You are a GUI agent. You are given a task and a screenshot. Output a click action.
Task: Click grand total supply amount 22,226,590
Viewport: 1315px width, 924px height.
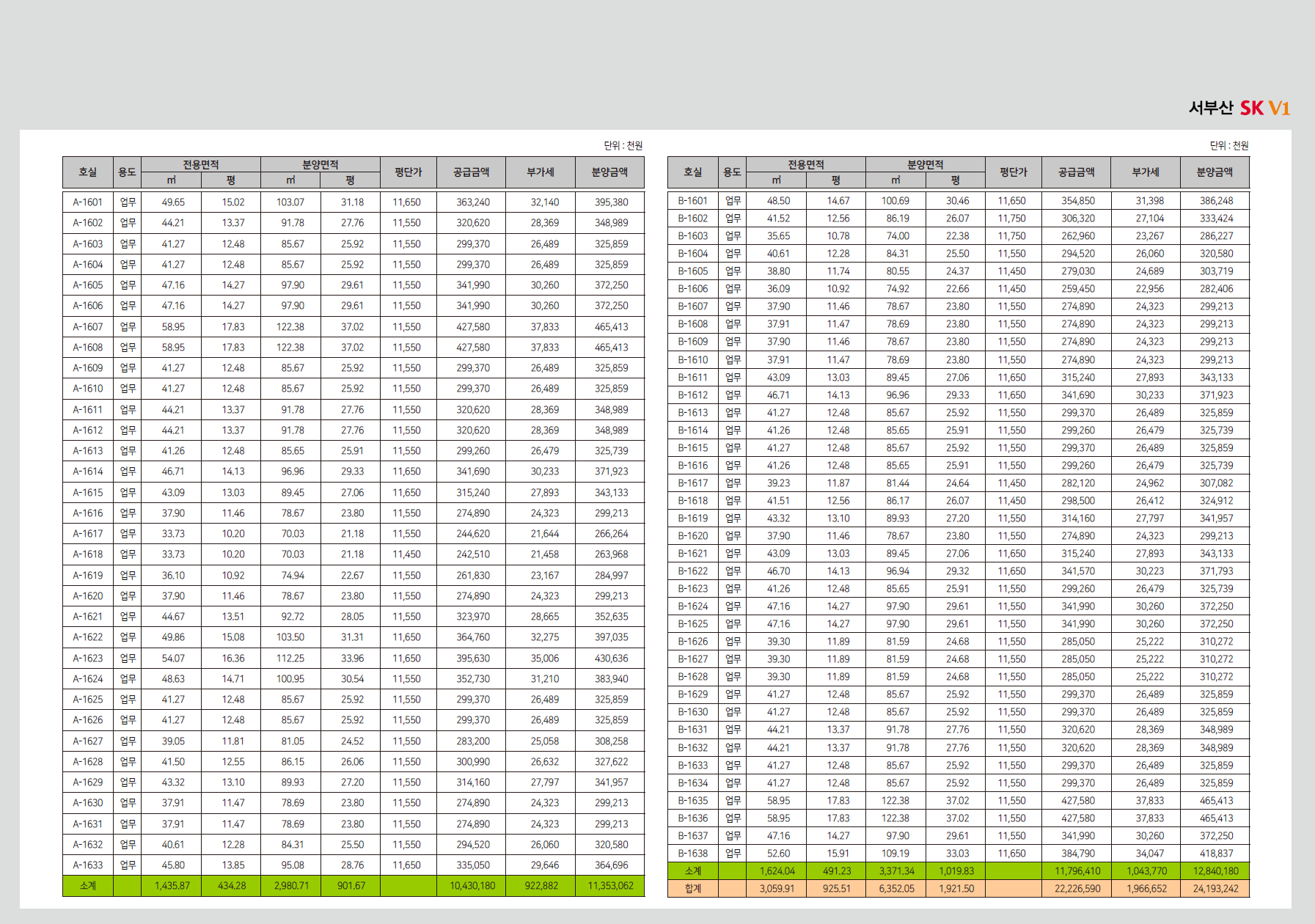(1077, 889)
